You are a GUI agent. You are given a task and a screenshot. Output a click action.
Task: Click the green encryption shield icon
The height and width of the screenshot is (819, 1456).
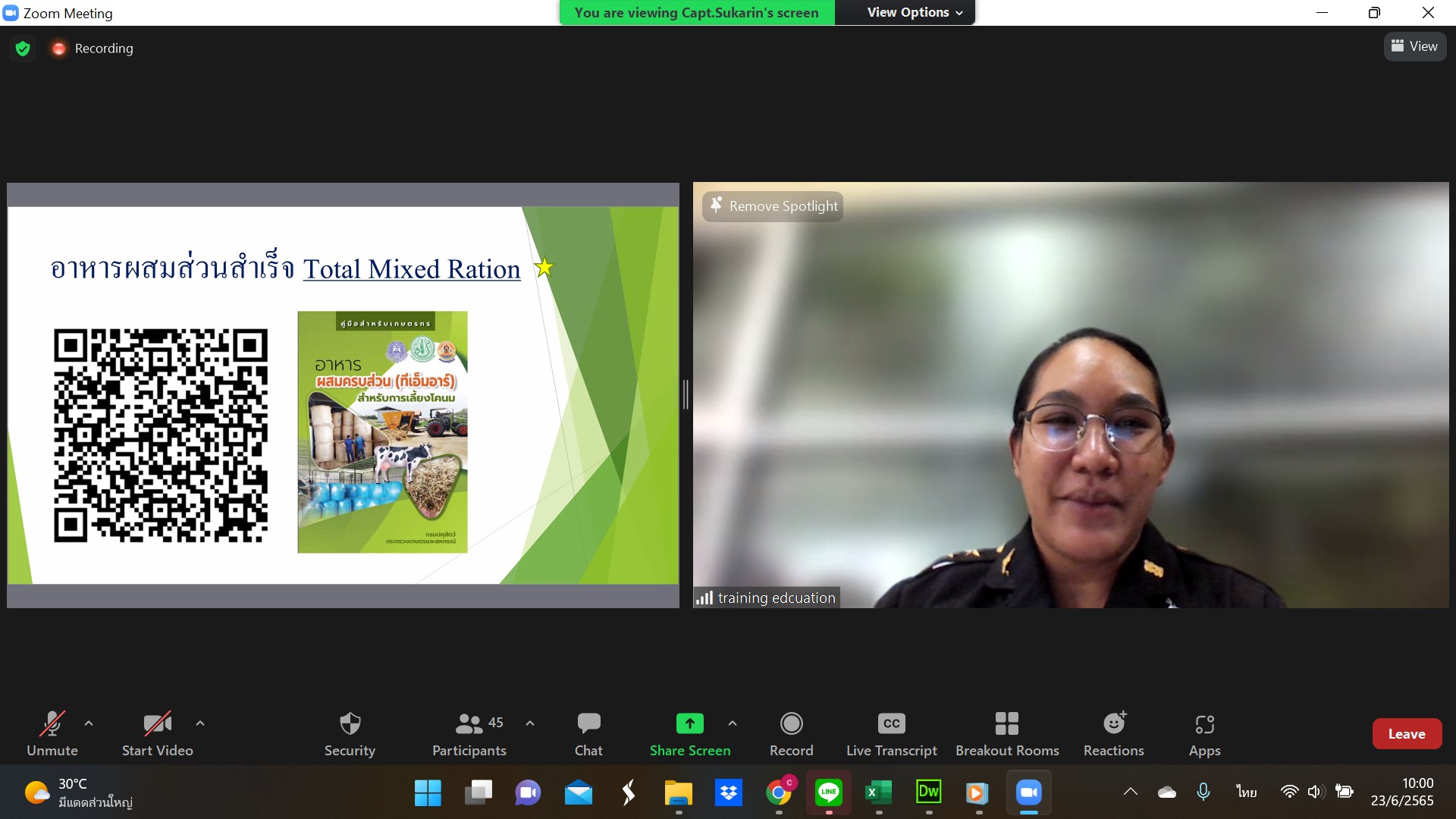[x=23, y=49]
